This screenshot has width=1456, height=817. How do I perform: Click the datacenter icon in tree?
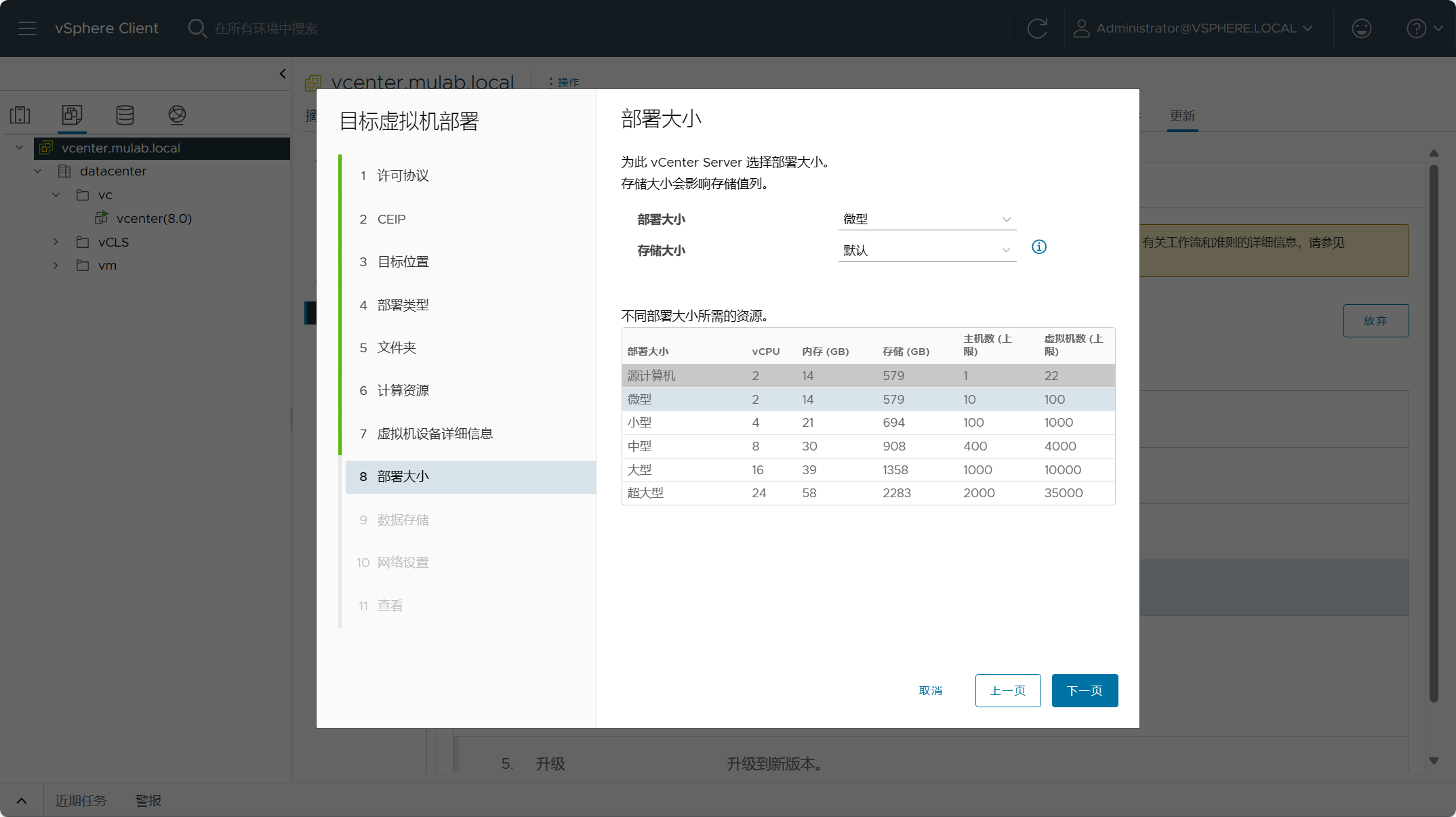64,171
